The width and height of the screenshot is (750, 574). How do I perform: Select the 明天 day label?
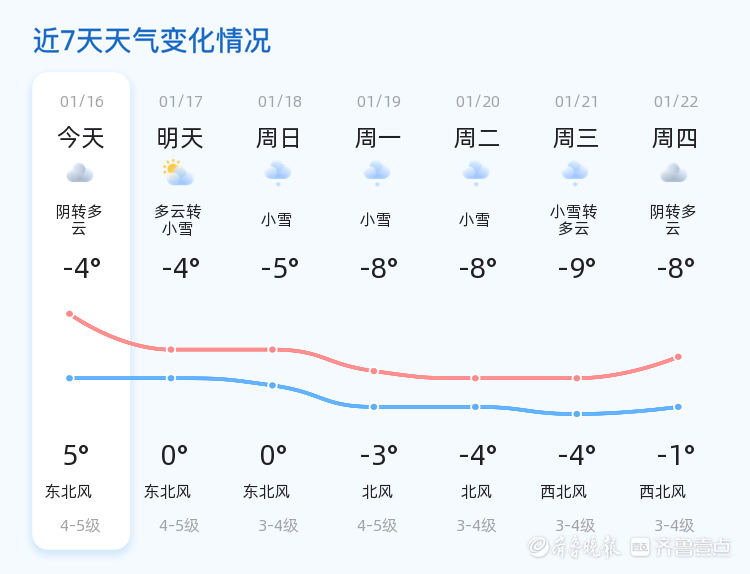[180, 137]
